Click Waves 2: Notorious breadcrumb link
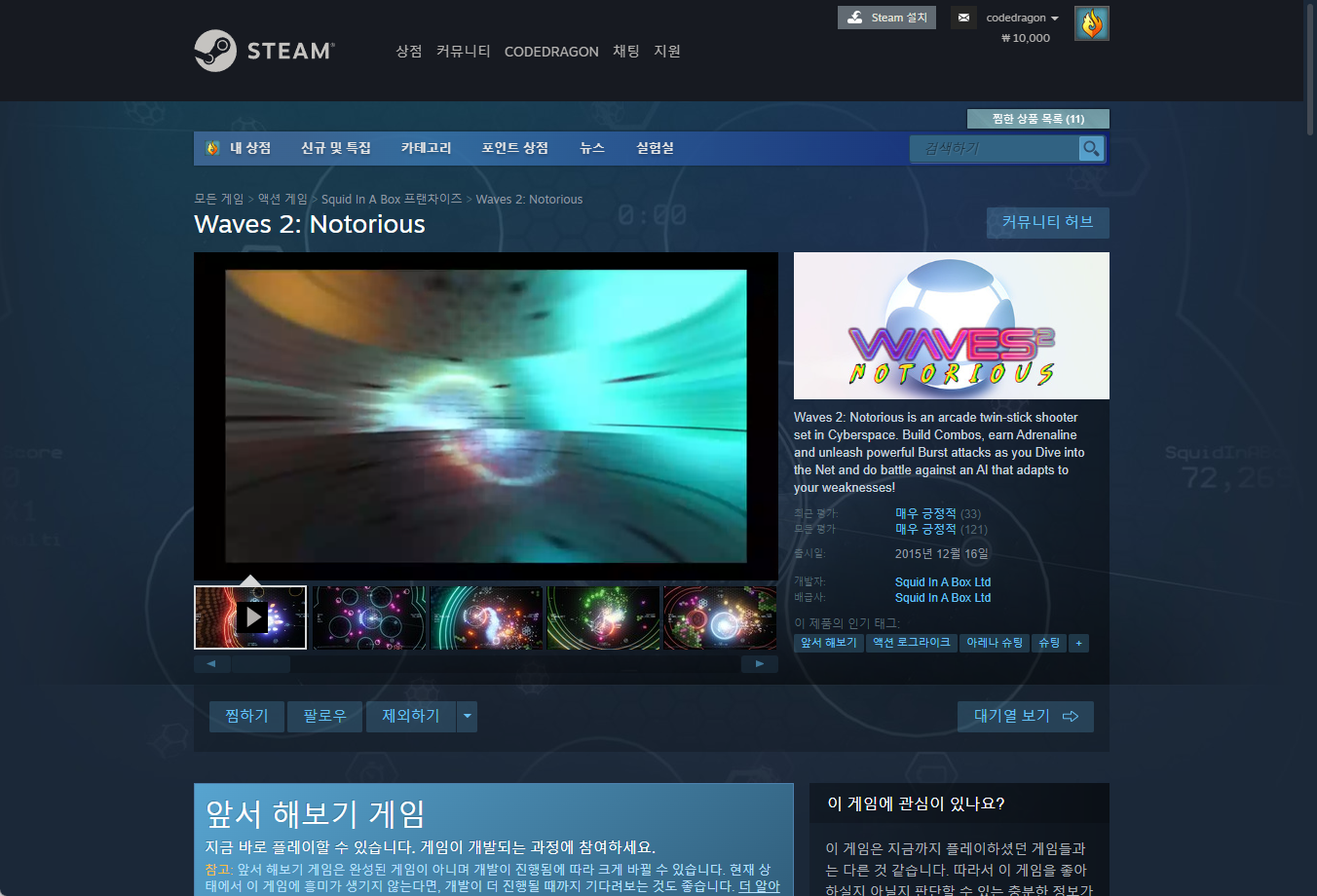 tap(529, 199)
